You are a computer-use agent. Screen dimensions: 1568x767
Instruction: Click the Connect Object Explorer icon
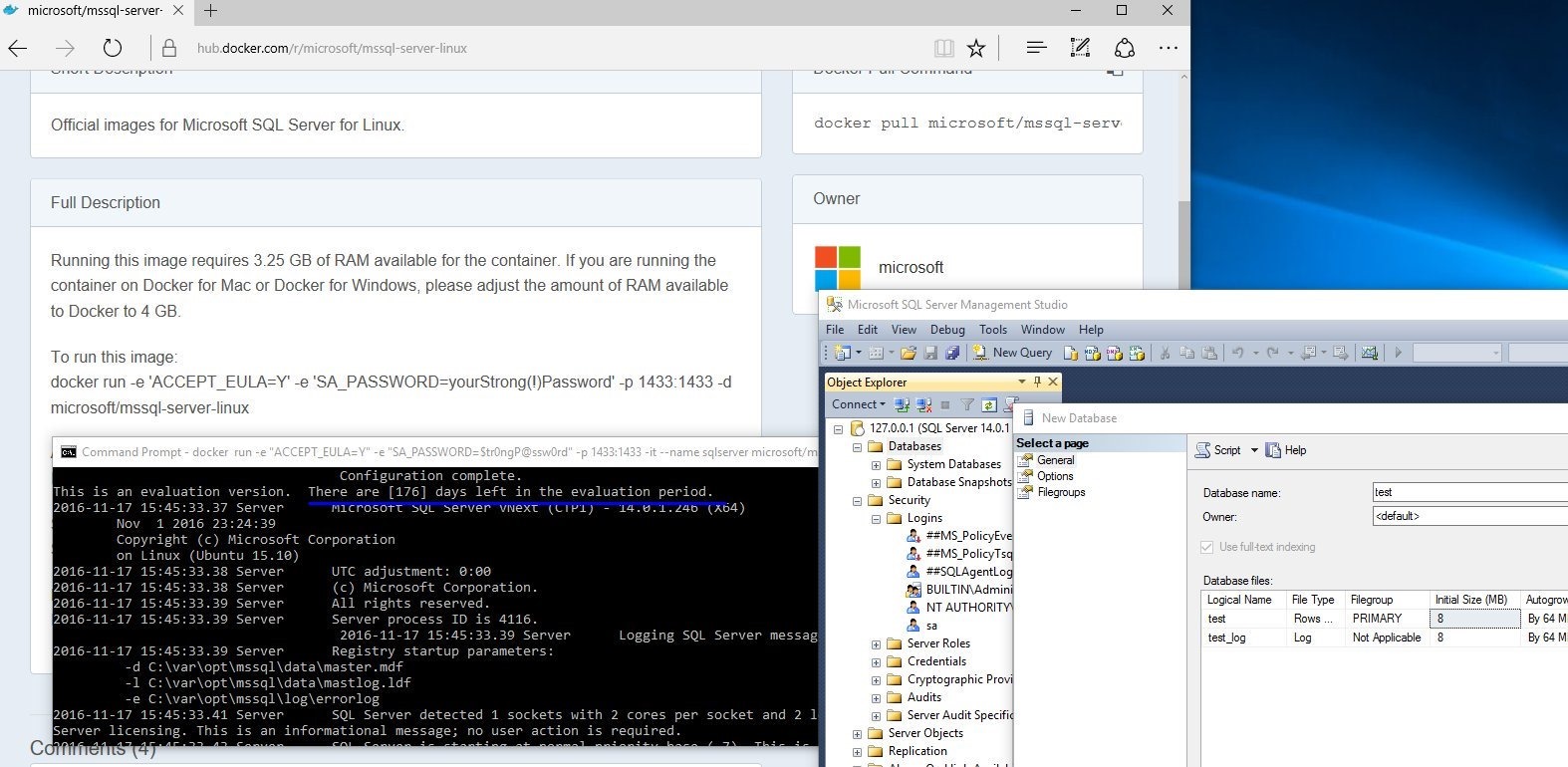click(x=902, y=404)
